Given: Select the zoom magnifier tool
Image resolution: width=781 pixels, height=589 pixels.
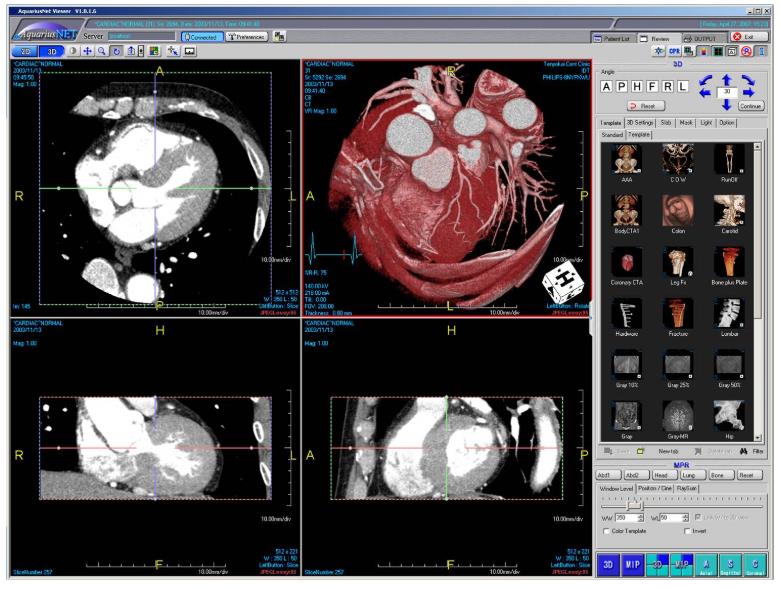Looking at the screenshot, I should pos(103,50).
